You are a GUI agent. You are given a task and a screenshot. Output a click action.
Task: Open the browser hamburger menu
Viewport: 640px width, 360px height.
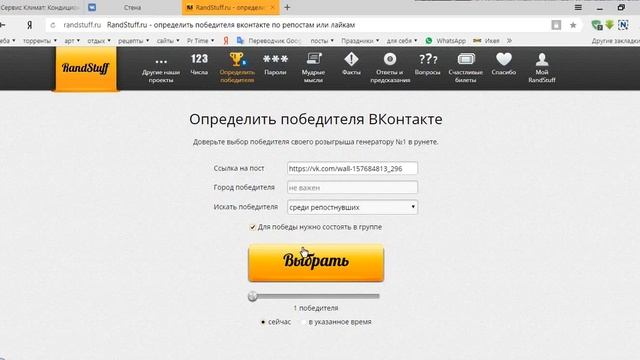pyautogui.click(x=578, y=7)
